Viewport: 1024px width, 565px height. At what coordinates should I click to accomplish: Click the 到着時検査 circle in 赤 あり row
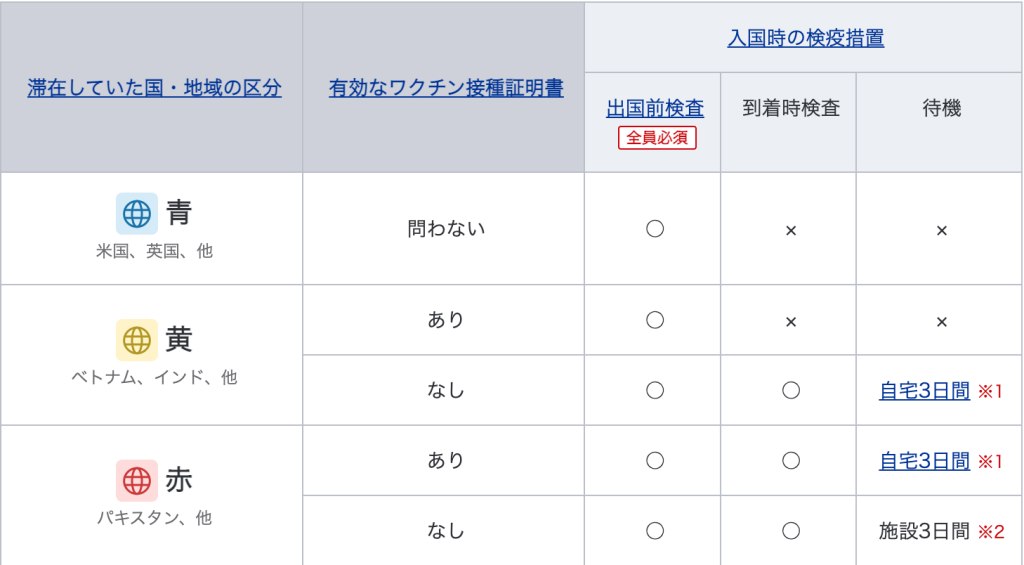[x=791, y=460]
